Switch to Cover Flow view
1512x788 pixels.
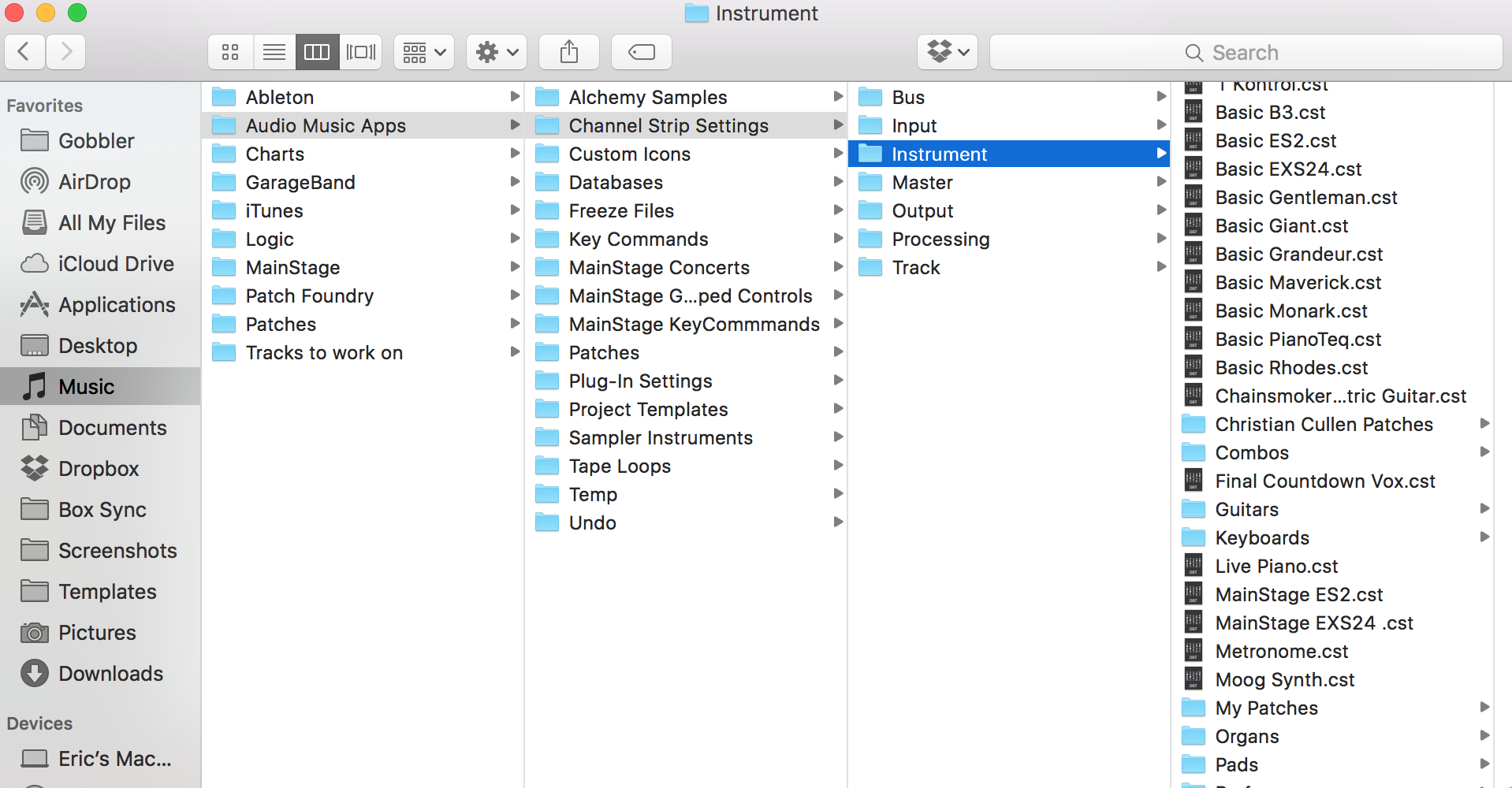[361, 52]
